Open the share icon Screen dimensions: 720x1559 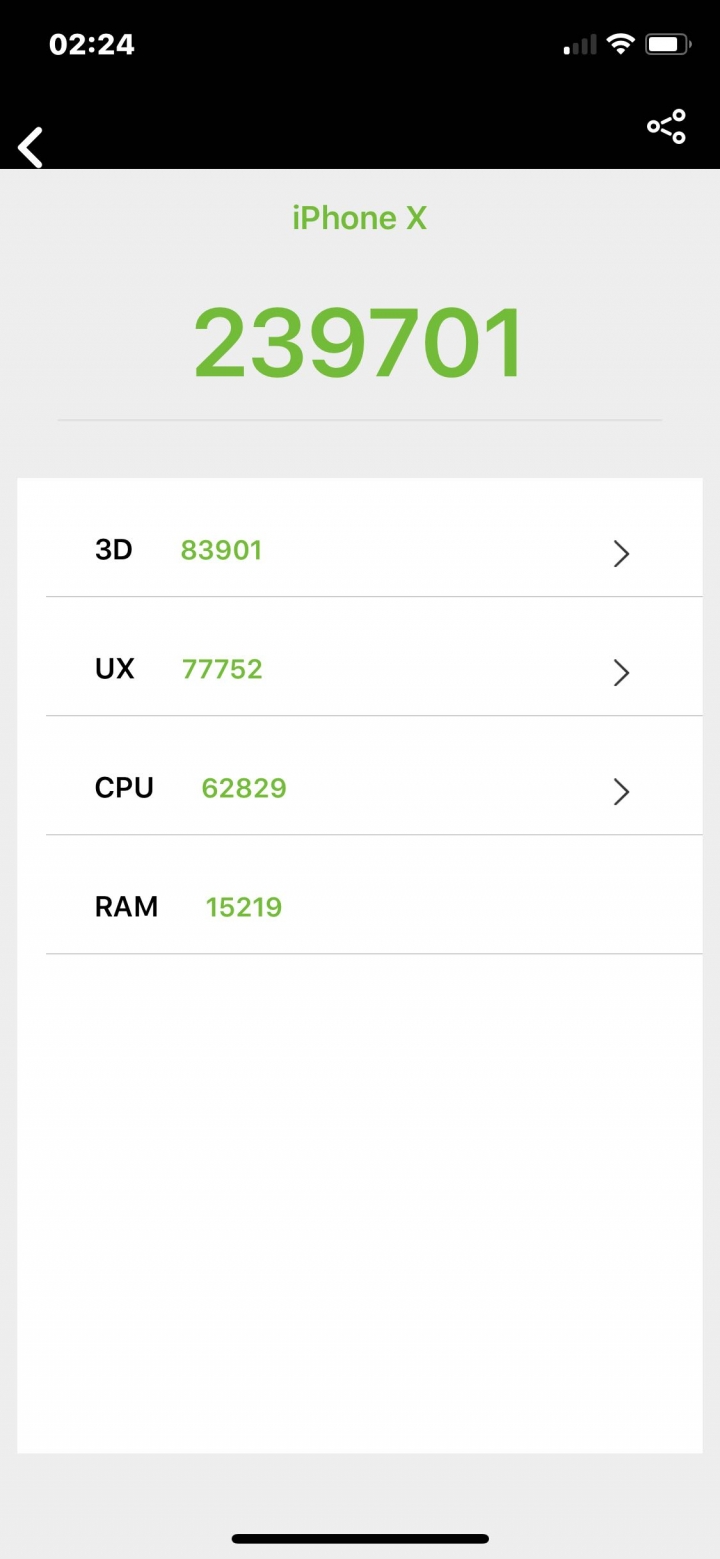point(666,126)
